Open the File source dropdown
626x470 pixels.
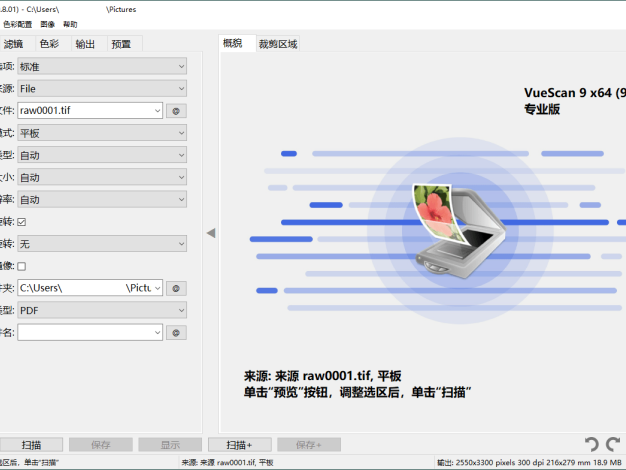click(102, 89)
